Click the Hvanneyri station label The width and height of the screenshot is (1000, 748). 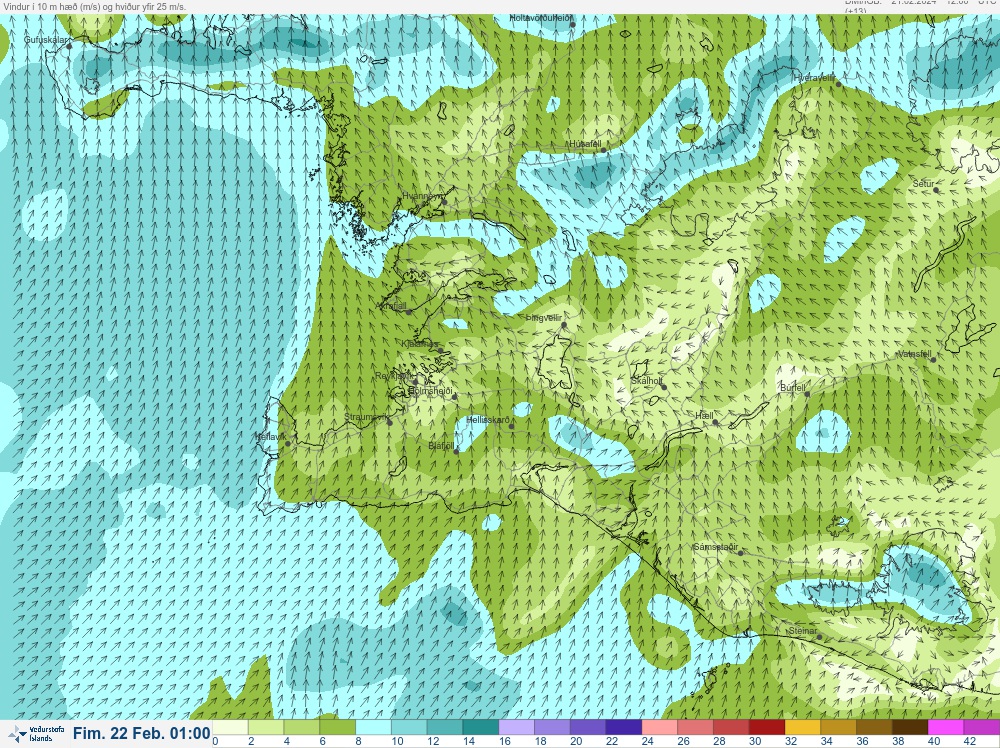click(x=422, y=196)
